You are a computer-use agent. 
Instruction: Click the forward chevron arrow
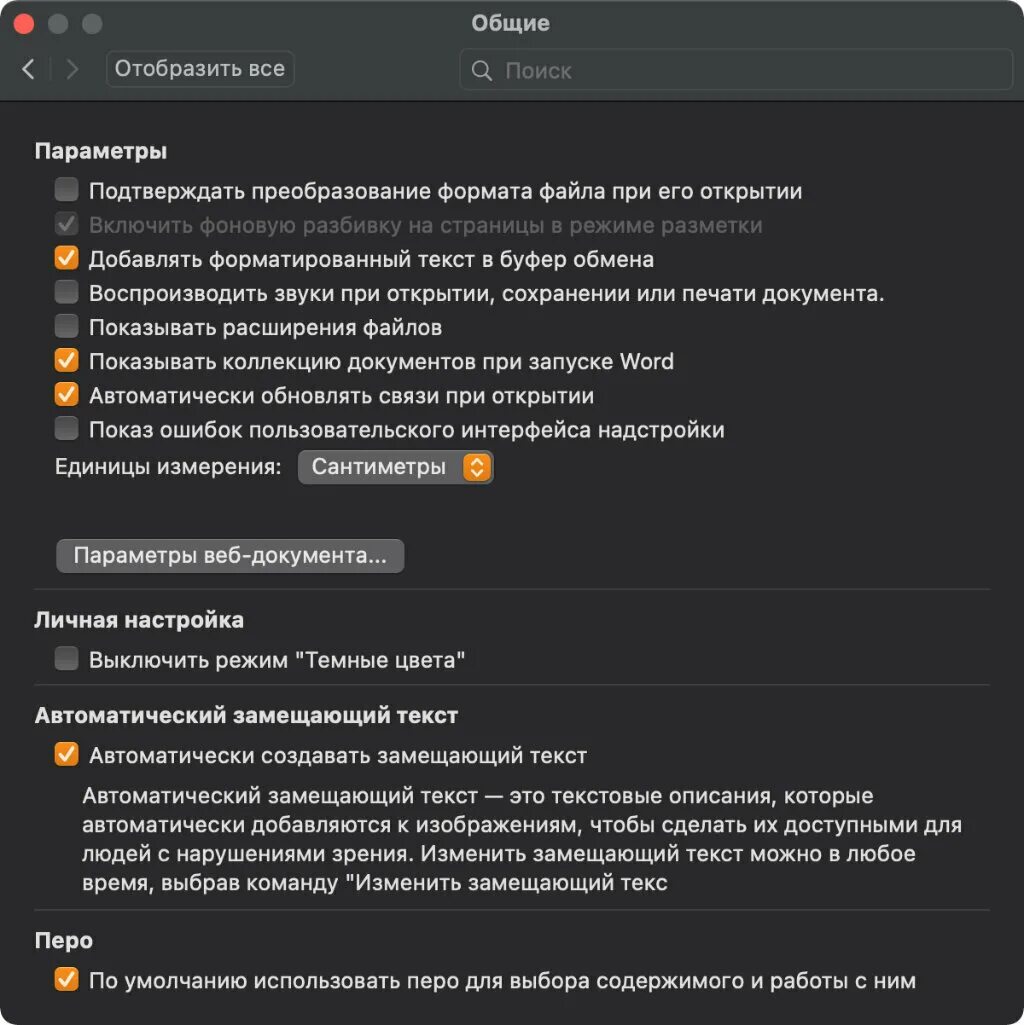[72, 69]
